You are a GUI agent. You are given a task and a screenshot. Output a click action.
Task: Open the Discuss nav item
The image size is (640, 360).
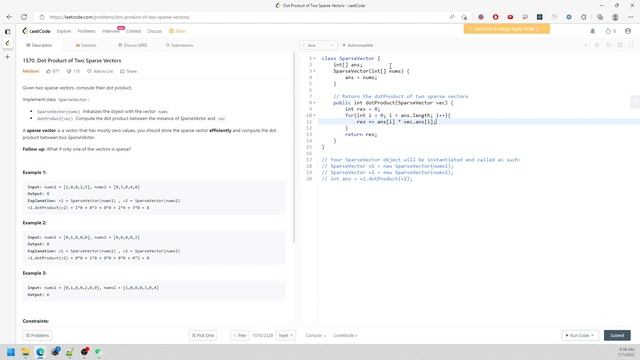154,31
